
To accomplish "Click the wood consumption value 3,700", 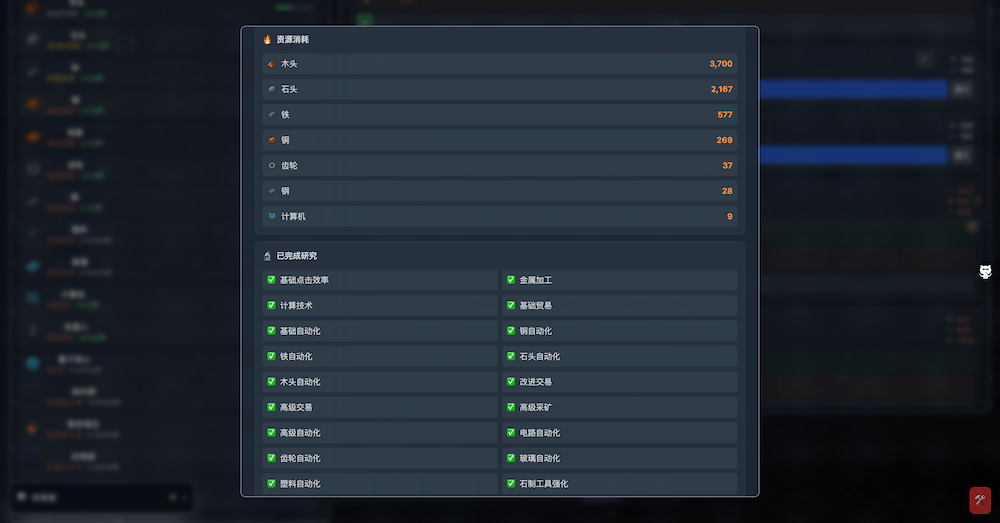I will [x=721, y=64].
